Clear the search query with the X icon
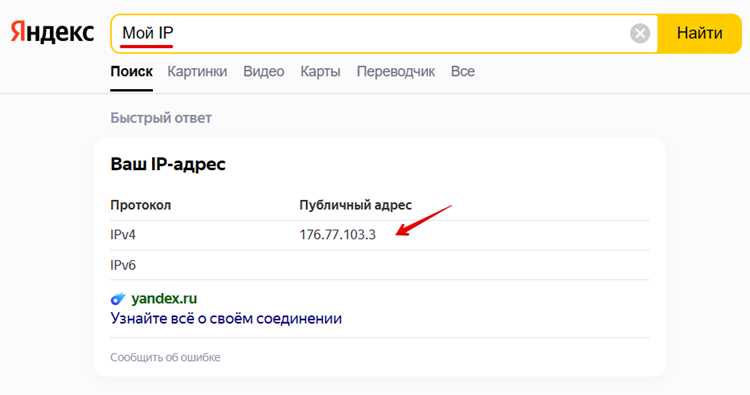 (x=640, y=33)
